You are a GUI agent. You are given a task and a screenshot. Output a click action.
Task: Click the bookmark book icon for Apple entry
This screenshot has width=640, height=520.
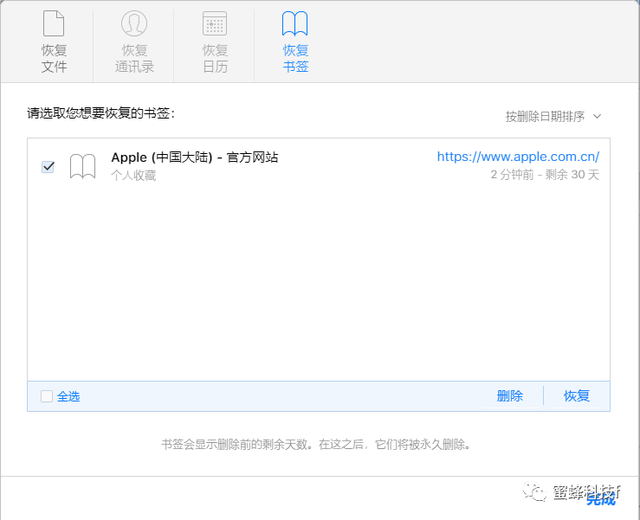point(83,166)
